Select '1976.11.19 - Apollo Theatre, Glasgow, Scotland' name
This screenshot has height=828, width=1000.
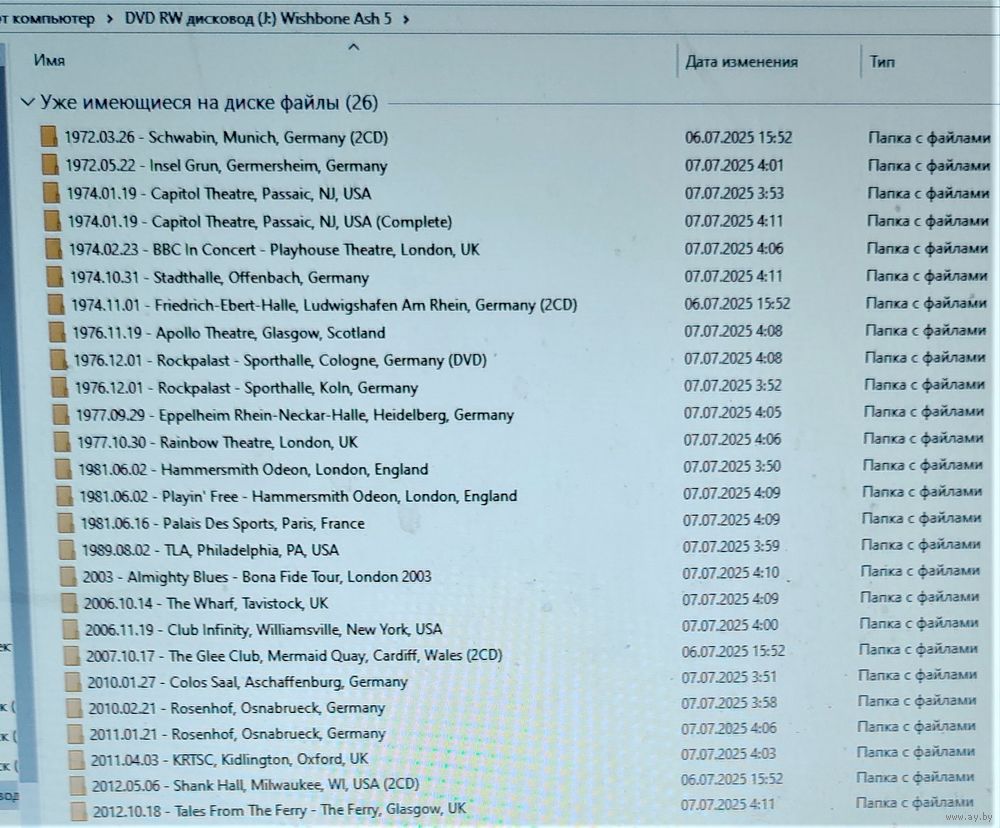point(229,333)
